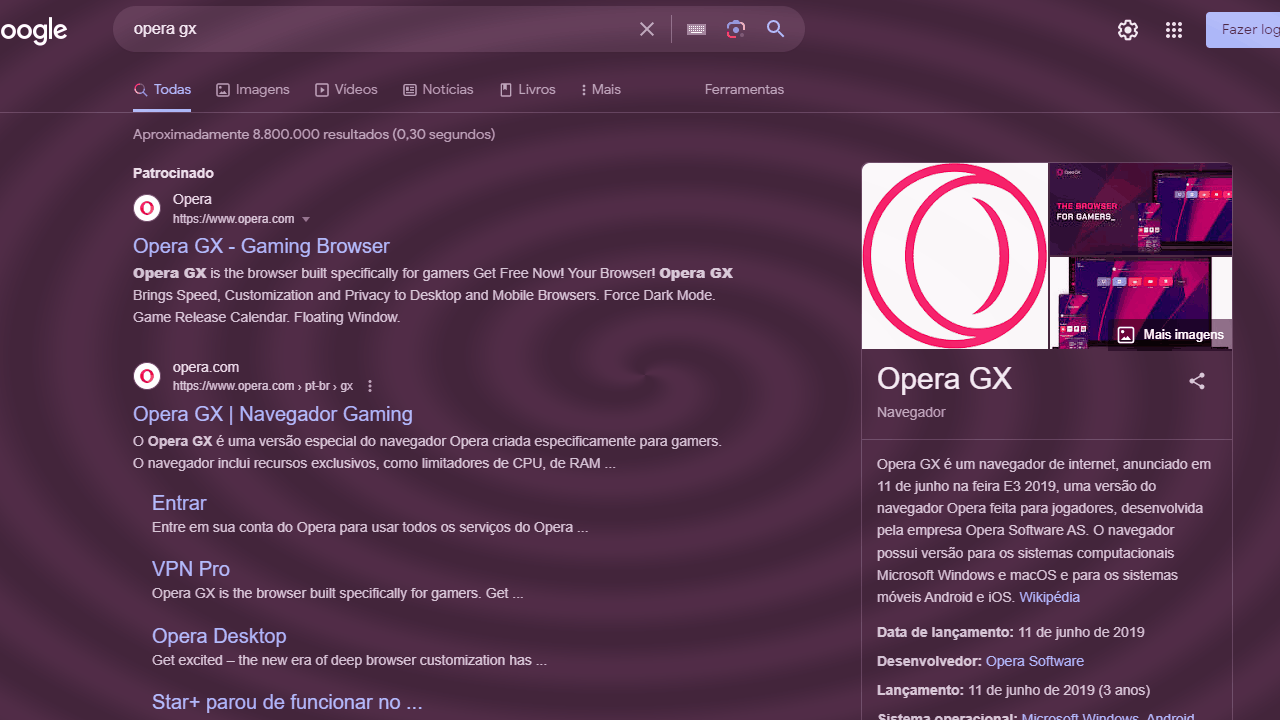The height and width of the screenshot is (720, 1280).
Task: Click the 'Aproximadamente 8.800.000 resultados' text
Action: 314,134
